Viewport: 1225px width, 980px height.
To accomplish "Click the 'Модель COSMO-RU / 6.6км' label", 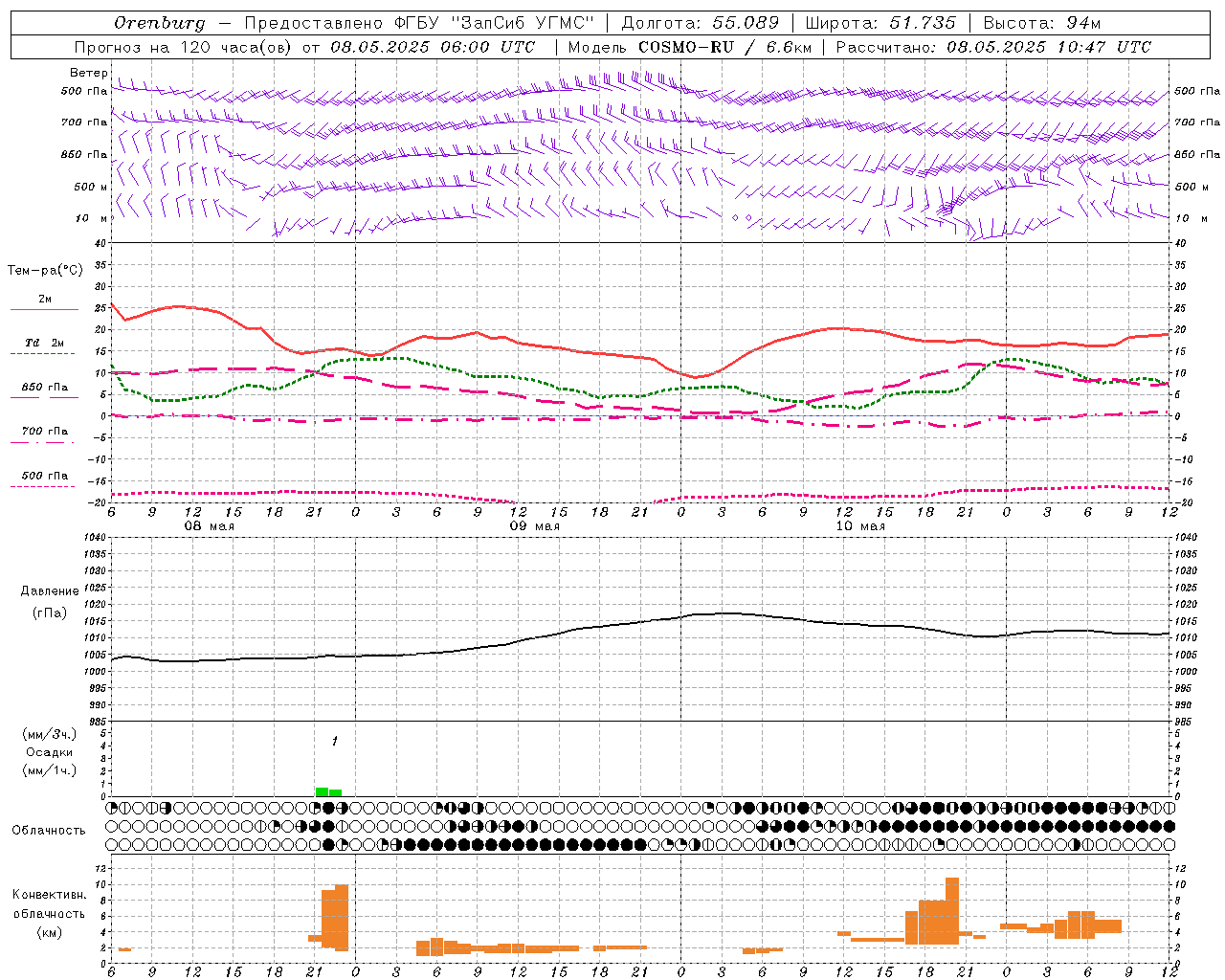I will coord(689,47).
